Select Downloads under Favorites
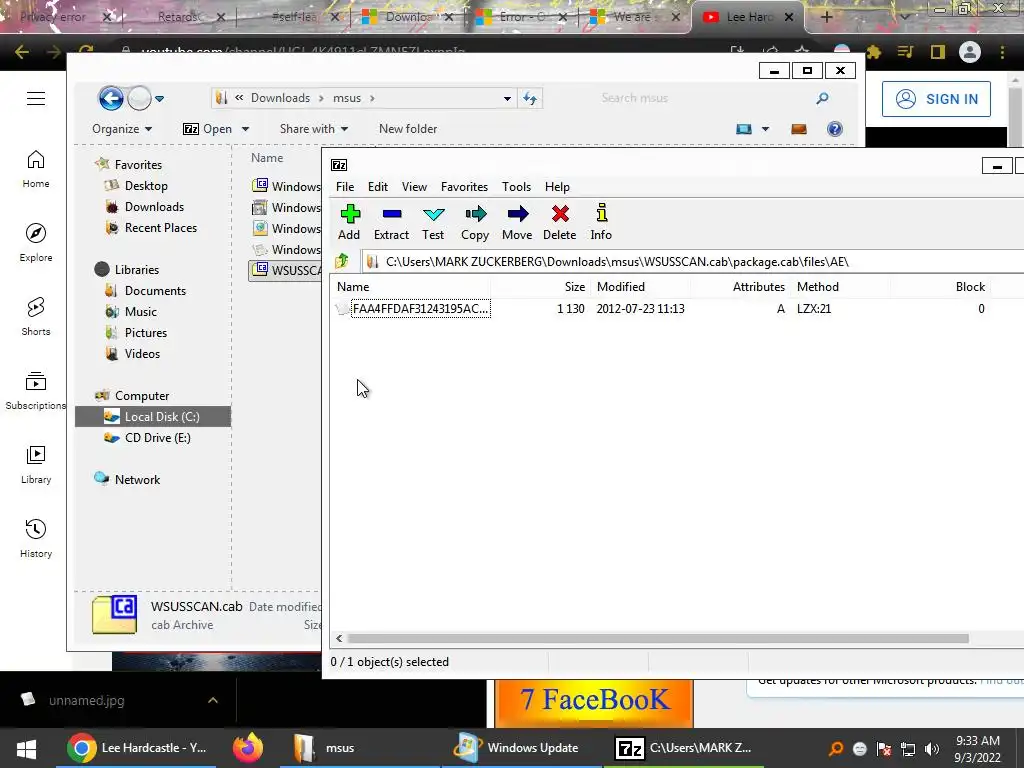This screenshot has height=768, width=1024. [154, 207]
